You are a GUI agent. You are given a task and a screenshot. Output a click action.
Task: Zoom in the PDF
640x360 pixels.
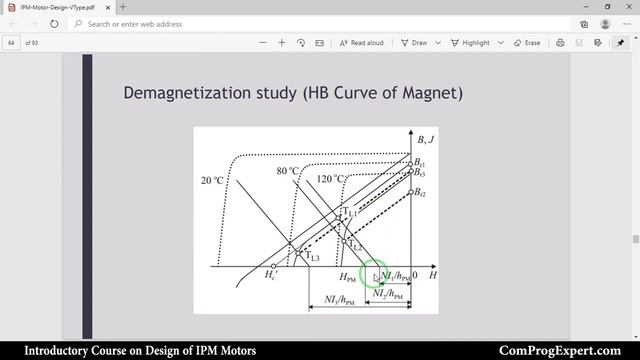282,43
